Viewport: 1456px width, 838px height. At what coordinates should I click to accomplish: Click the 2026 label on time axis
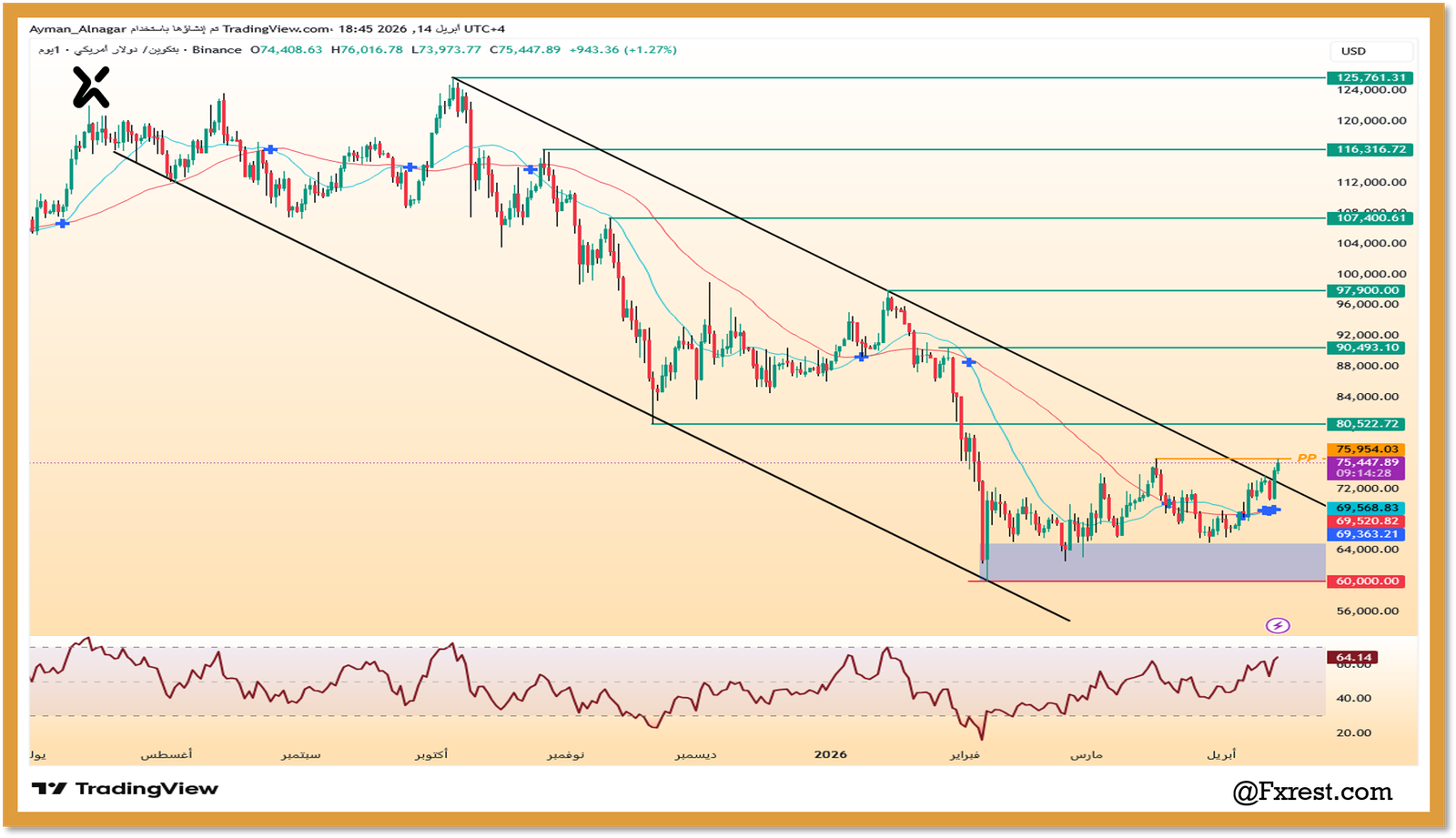pyautogui.click(x=830, y=754)
